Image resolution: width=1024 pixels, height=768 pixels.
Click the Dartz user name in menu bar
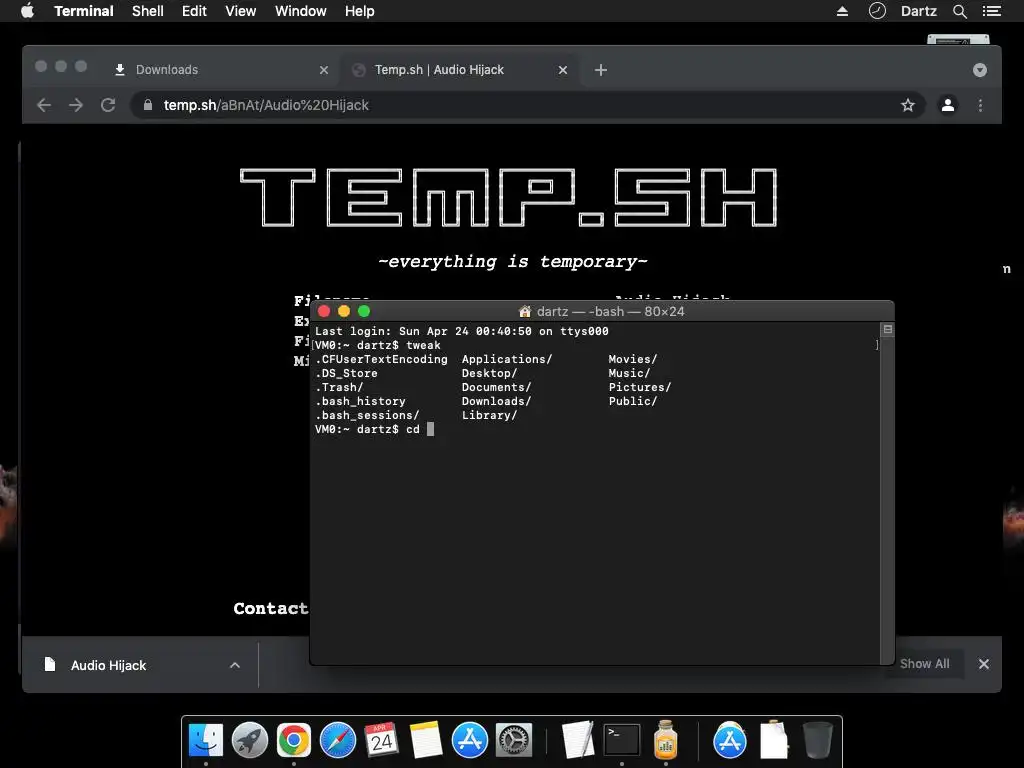coord(918,11)
